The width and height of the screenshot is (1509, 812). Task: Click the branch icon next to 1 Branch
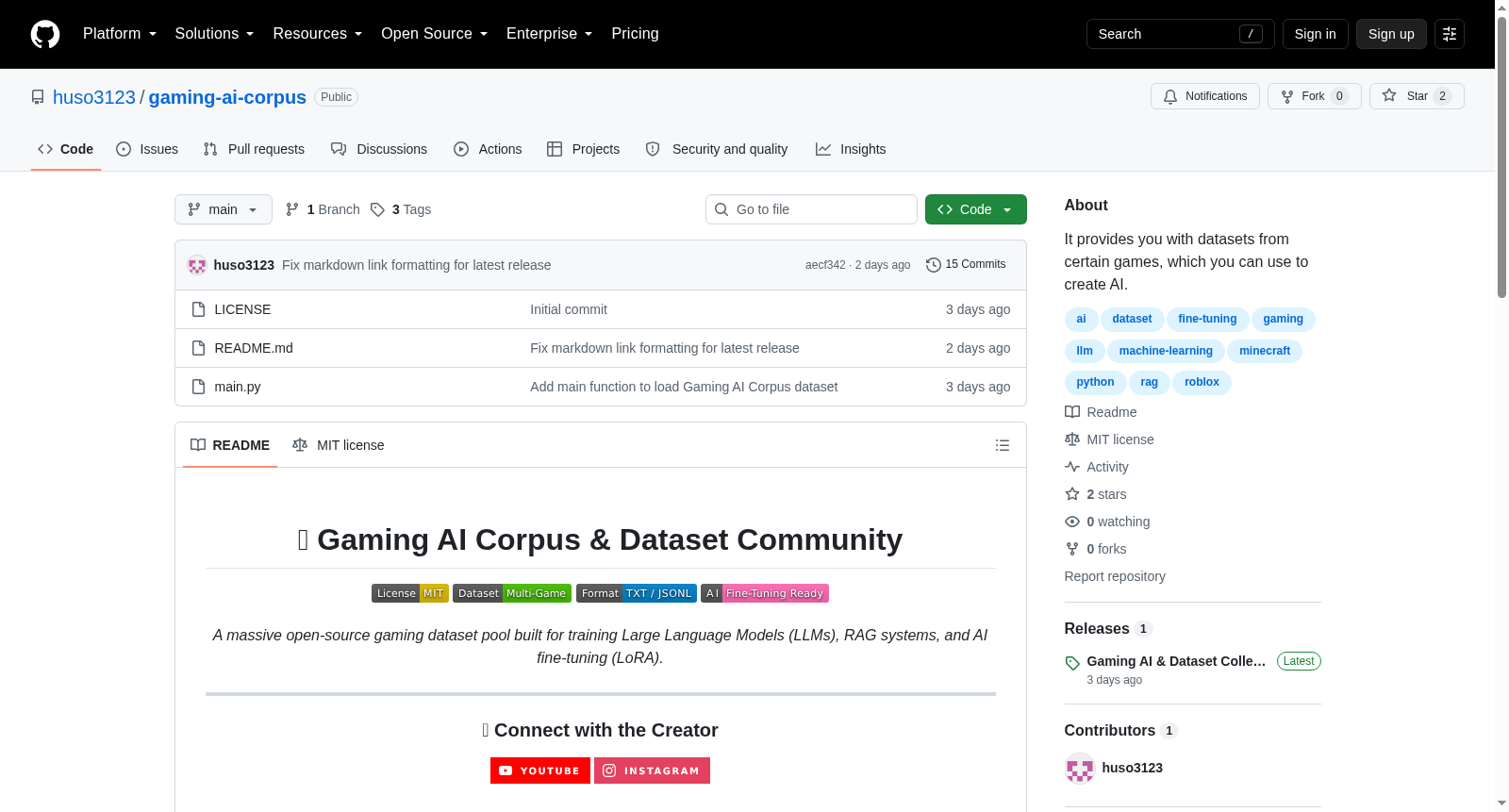pyautogui.click(x=292, y=209)
